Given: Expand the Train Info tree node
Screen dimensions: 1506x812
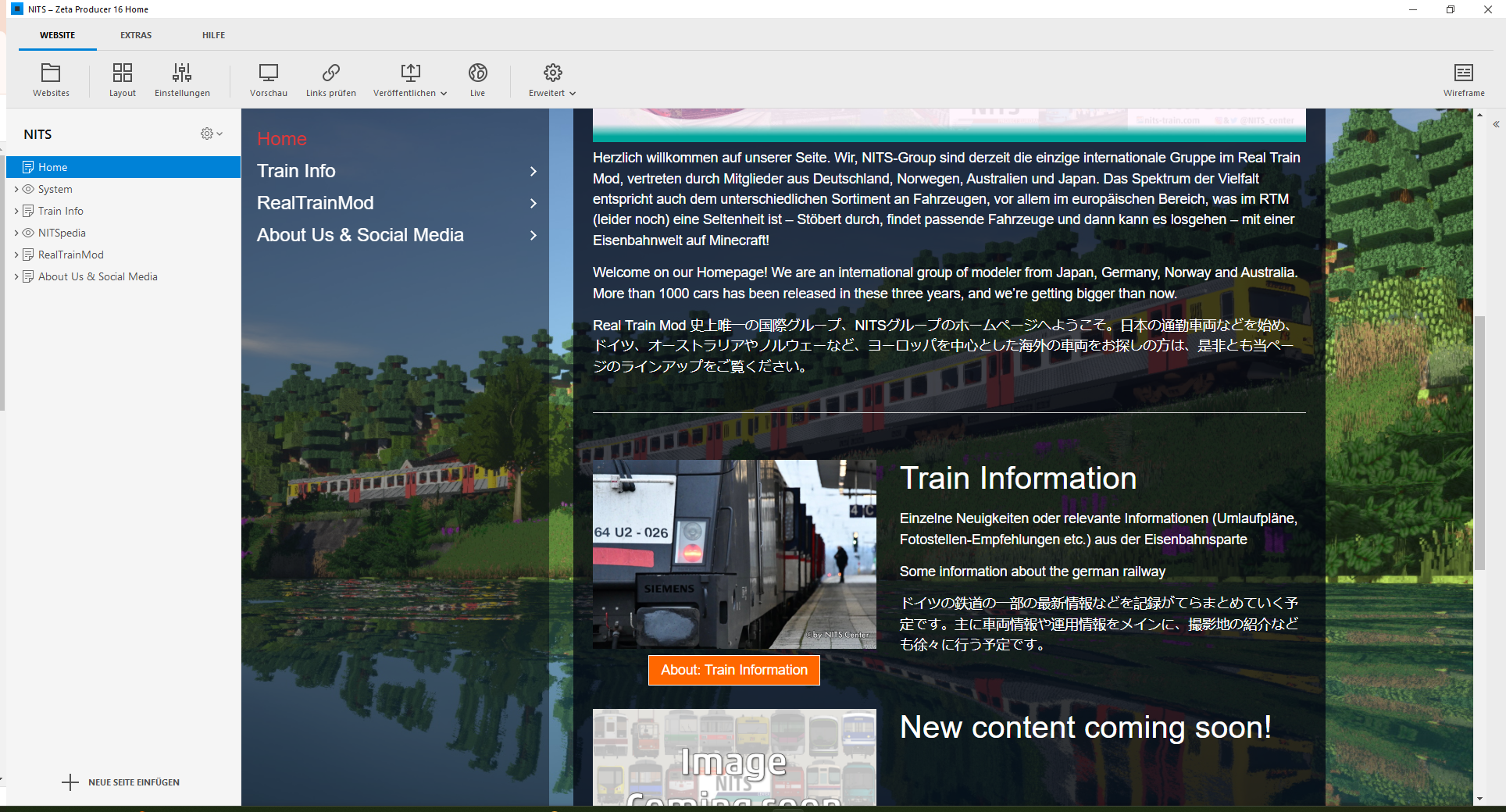Looking at the screenshot, I should click(16, 211).
